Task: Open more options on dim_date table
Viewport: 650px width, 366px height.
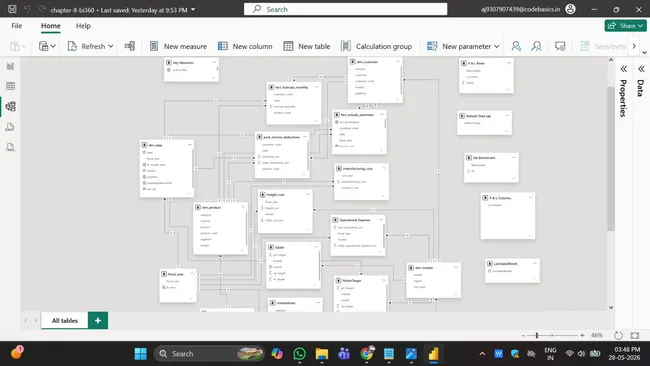Action: point(189,145)
